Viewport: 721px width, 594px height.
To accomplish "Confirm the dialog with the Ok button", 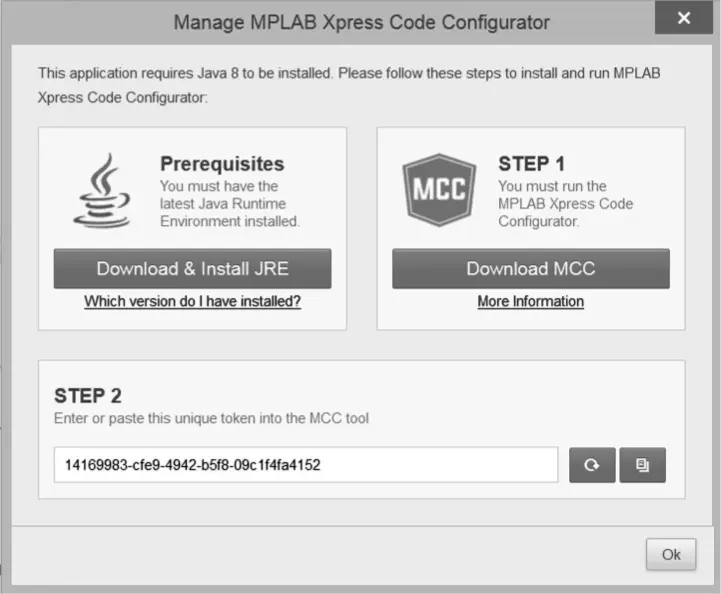I will 670,554.
